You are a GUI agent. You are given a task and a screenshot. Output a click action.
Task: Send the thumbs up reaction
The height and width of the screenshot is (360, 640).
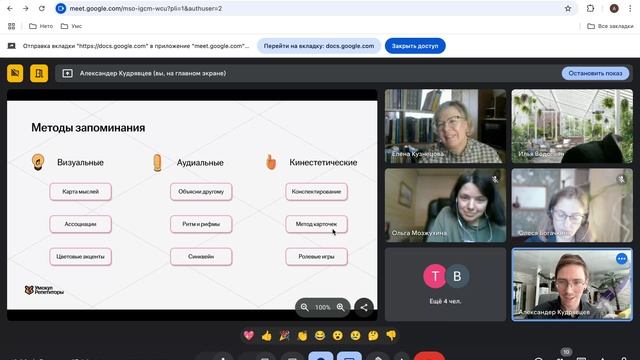(267, 336)
